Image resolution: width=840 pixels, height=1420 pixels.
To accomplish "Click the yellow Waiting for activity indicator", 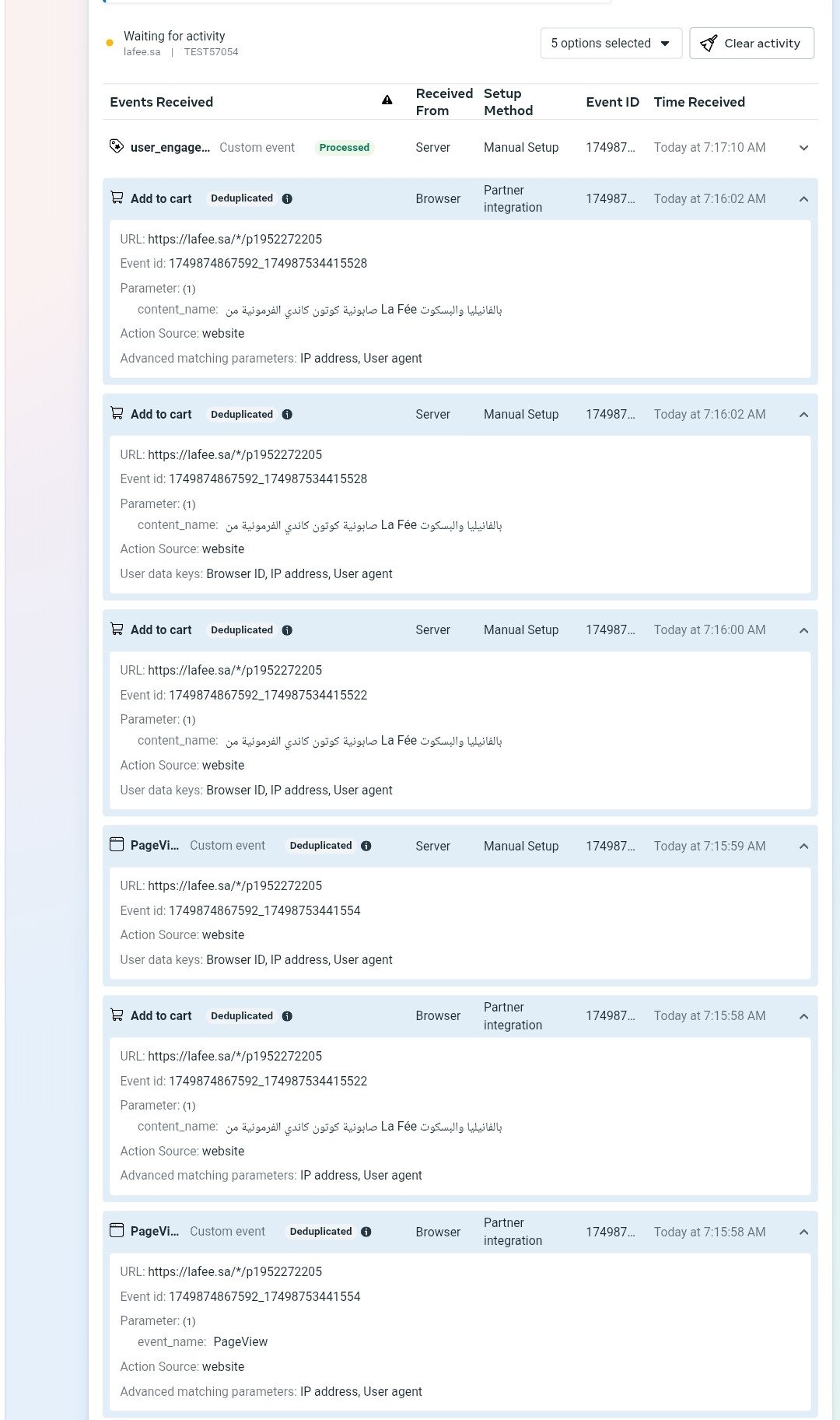I will (x=110, y=43).
